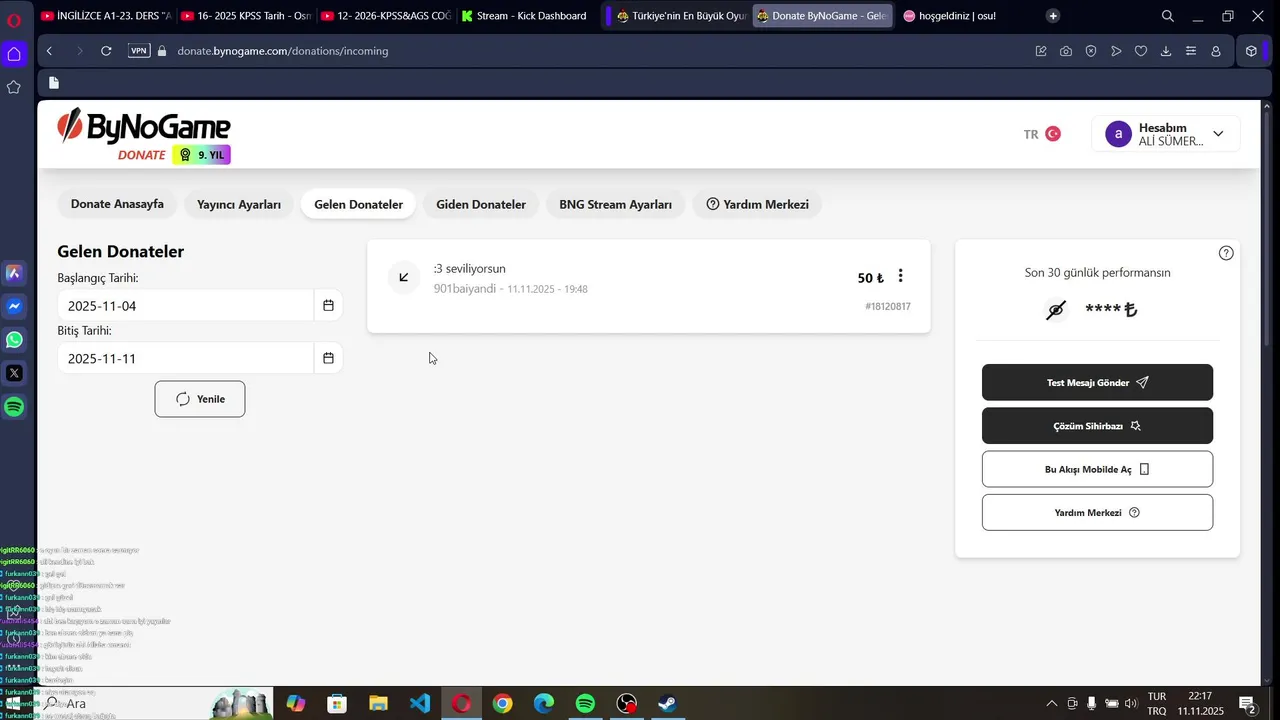This screenshot has width=1280, height=720.
Task: Open the ByNoGame Donate logo home
Action: (x=144, y=134)
